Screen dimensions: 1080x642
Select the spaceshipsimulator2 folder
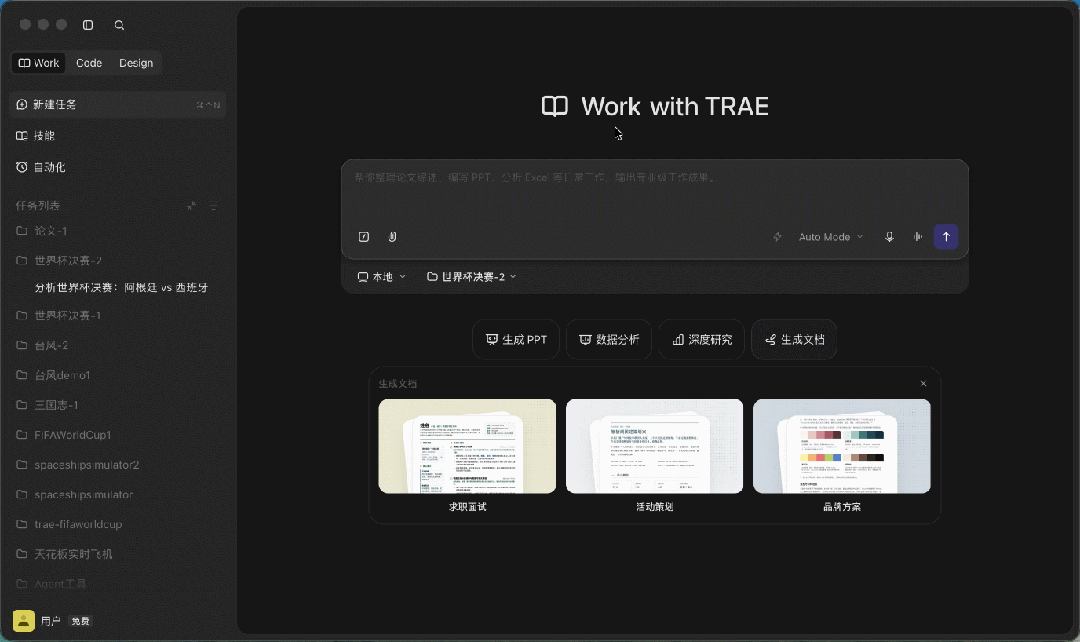pos(118,465)
